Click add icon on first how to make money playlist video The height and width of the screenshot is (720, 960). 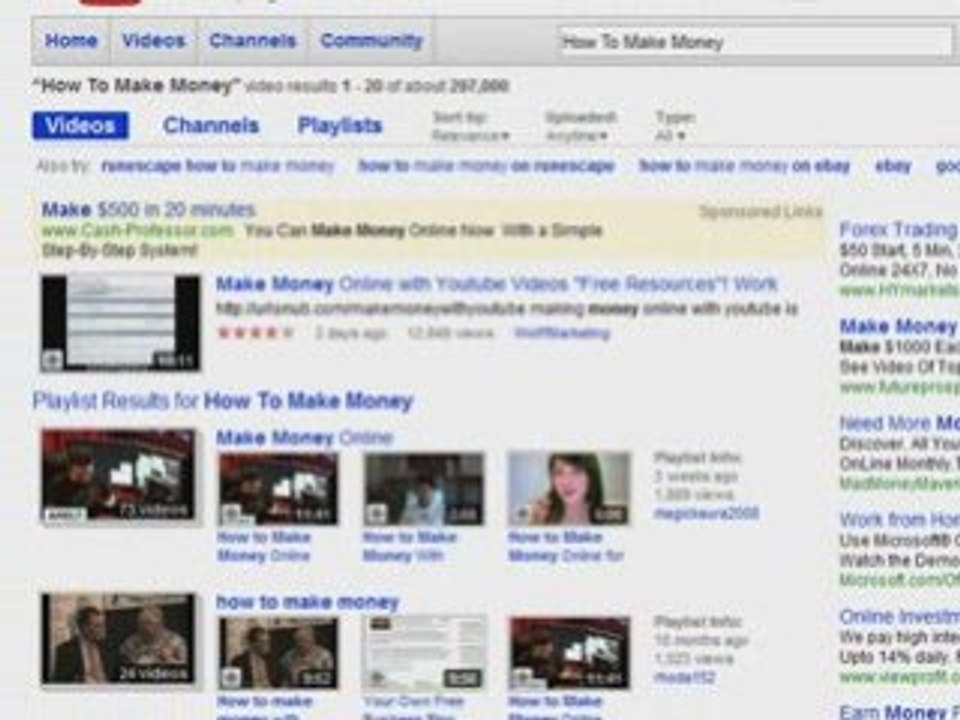[x=230, y=678]
